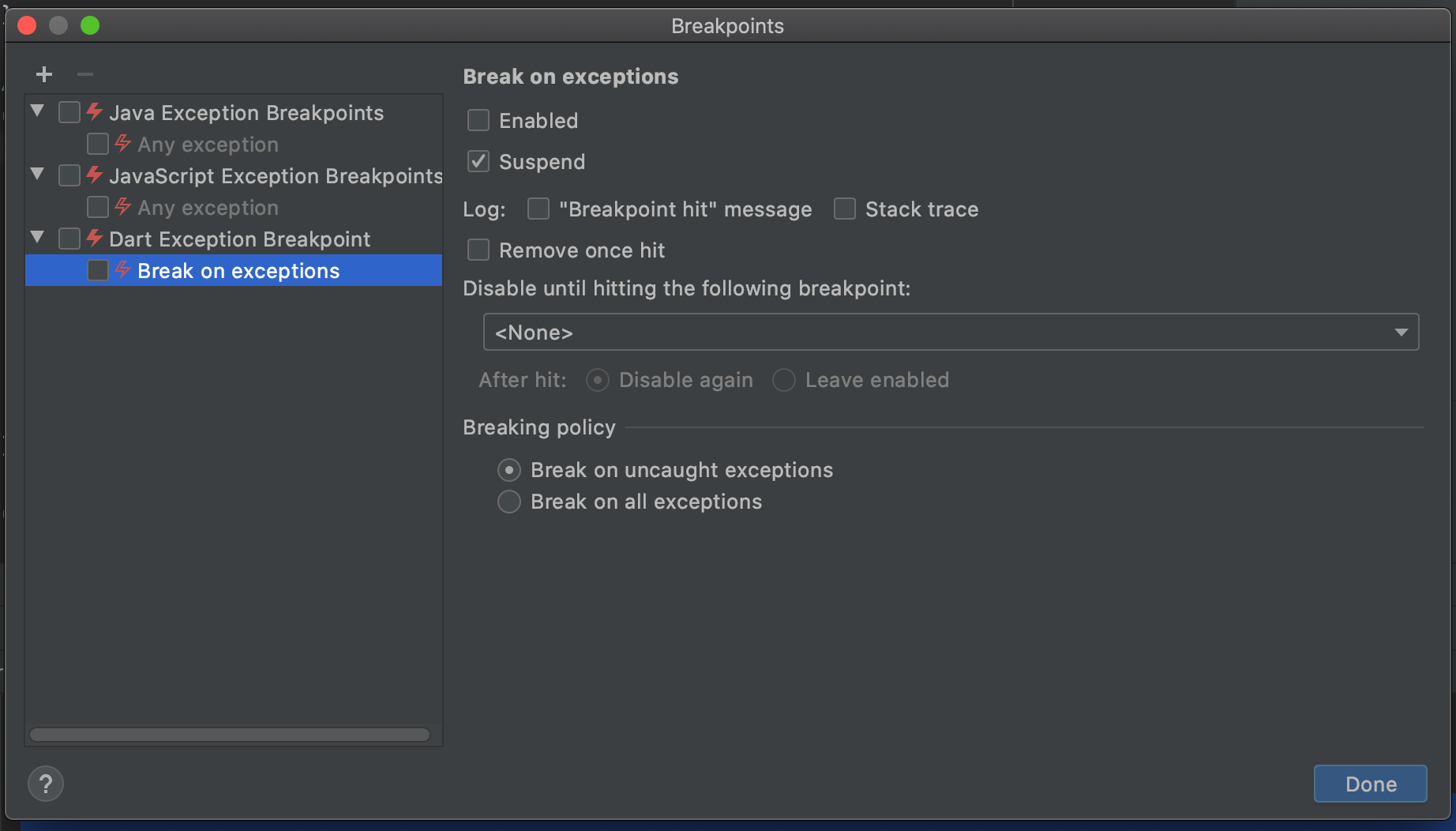Click the horizontal scrollbar under the breakpoint list

(231, 735)
